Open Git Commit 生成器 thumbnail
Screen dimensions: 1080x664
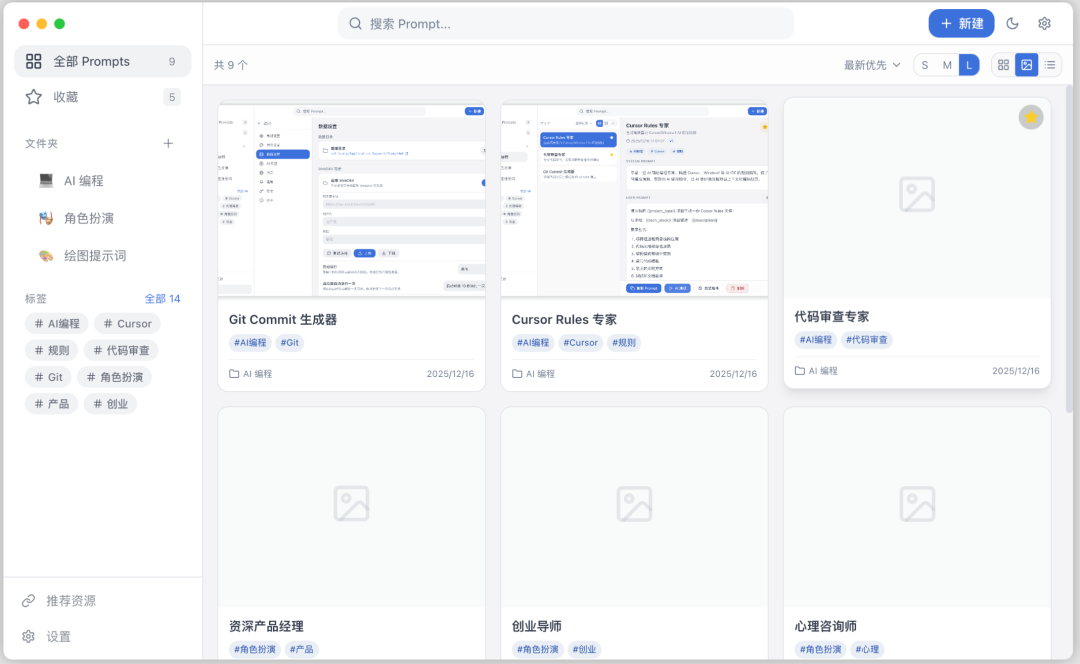[x=351, y=200]
